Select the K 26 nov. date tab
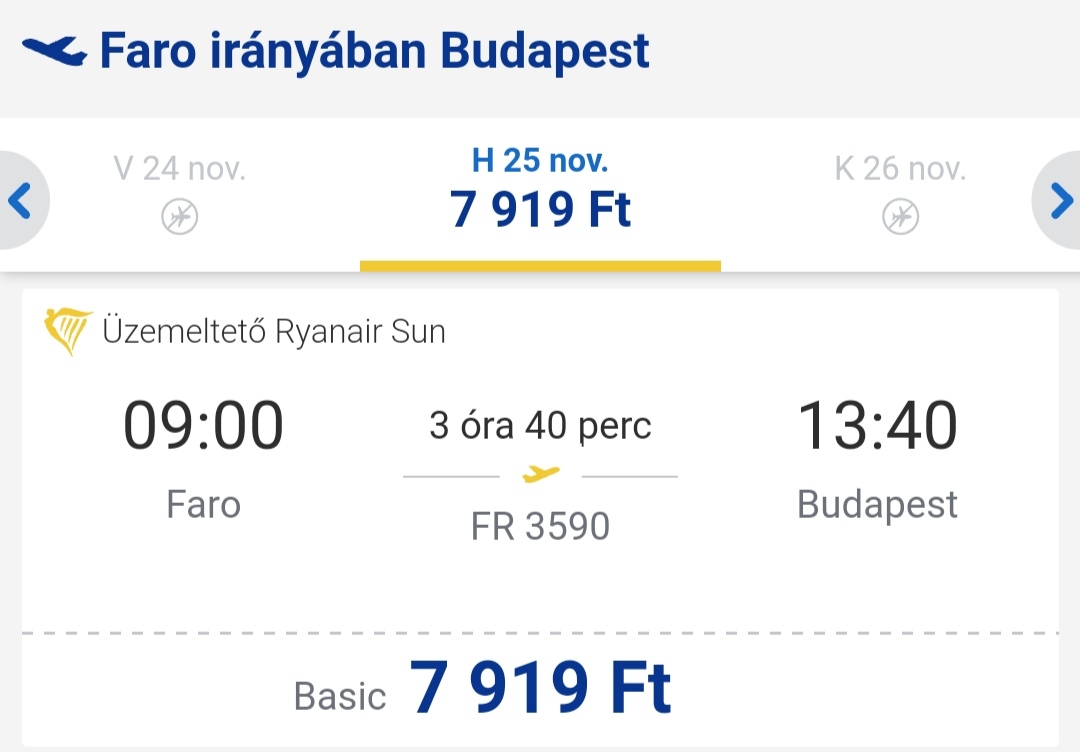 click(x=900, y=195)
